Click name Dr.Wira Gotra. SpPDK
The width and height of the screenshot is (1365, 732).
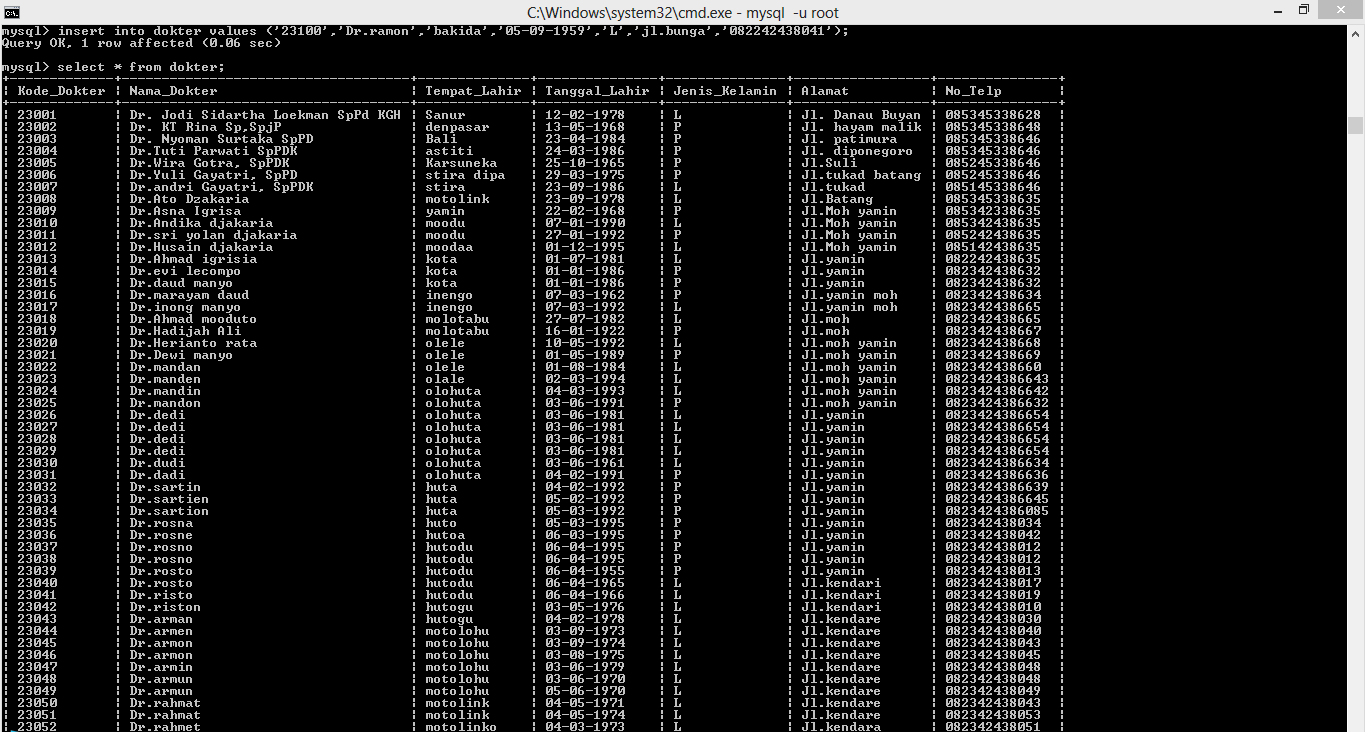209,163
